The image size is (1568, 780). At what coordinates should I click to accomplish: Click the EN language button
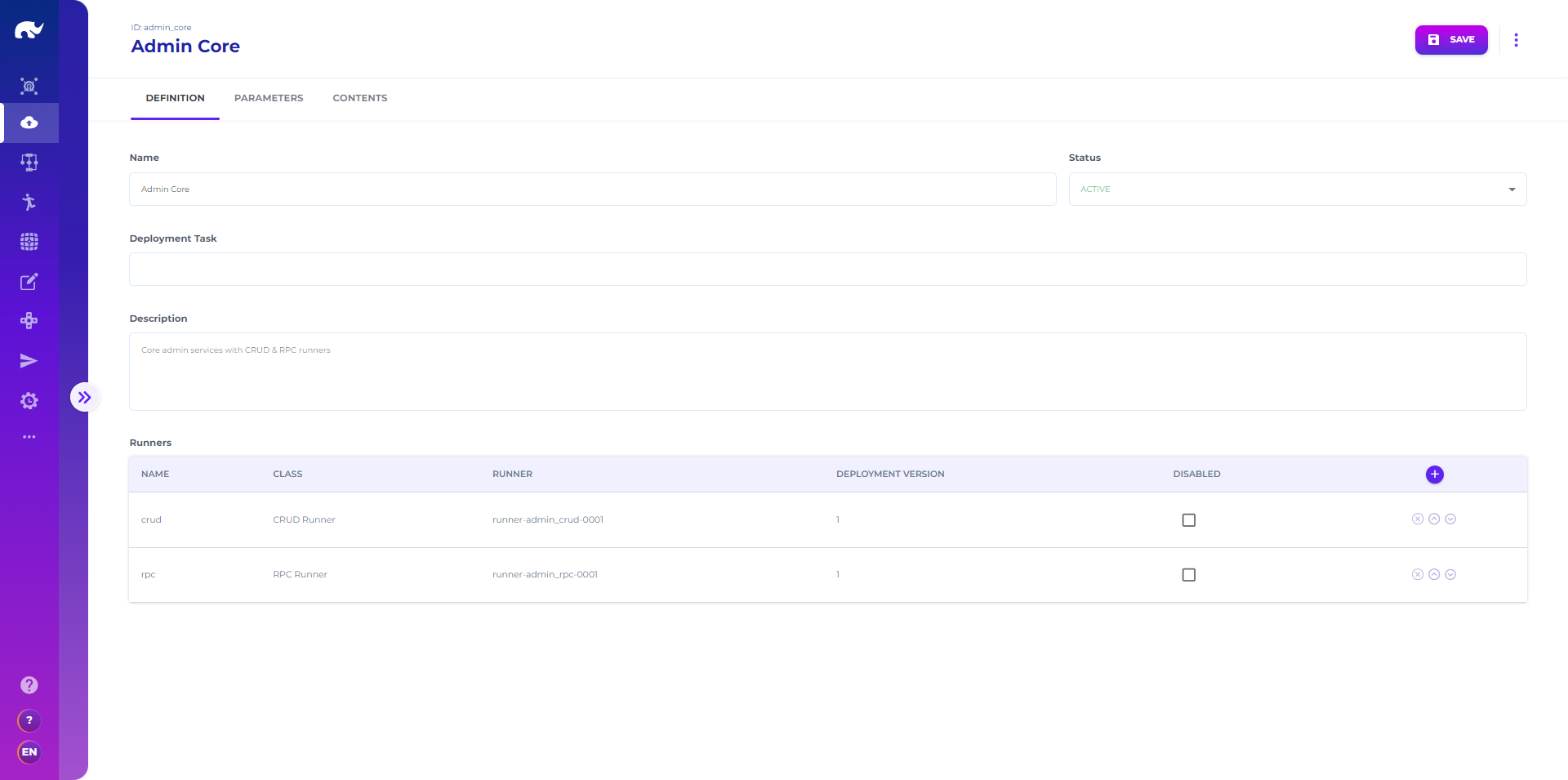29,752
